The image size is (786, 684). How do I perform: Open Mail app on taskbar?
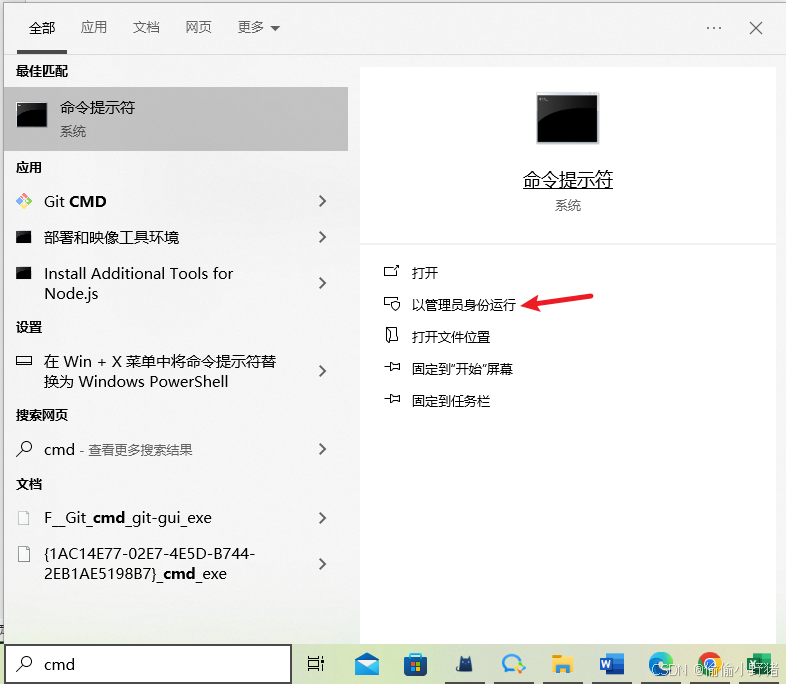click(x=367, y=664)
